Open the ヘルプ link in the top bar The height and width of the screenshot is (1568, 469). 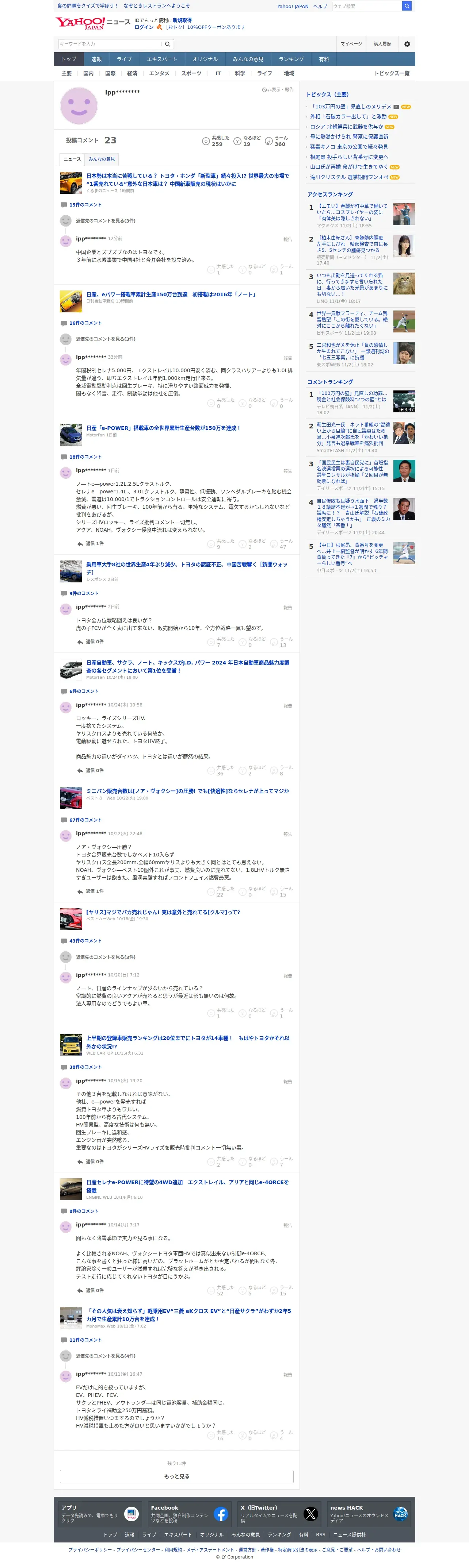point(320,6)
